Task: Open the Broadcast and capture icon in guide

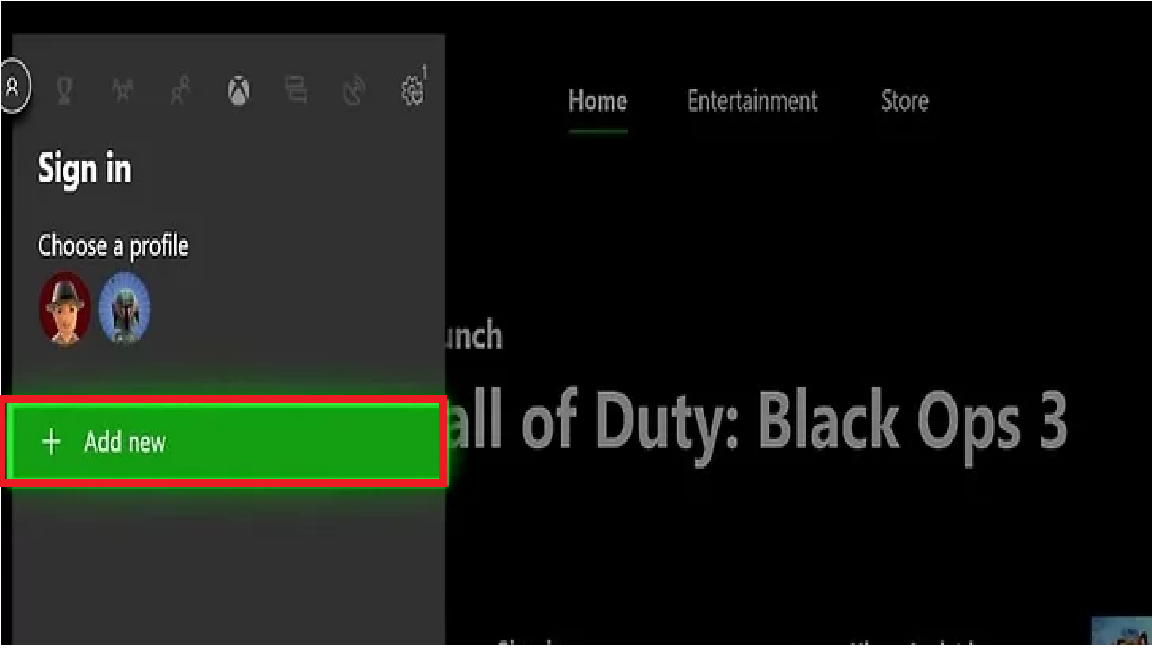Action: click(x=354, y=90)
